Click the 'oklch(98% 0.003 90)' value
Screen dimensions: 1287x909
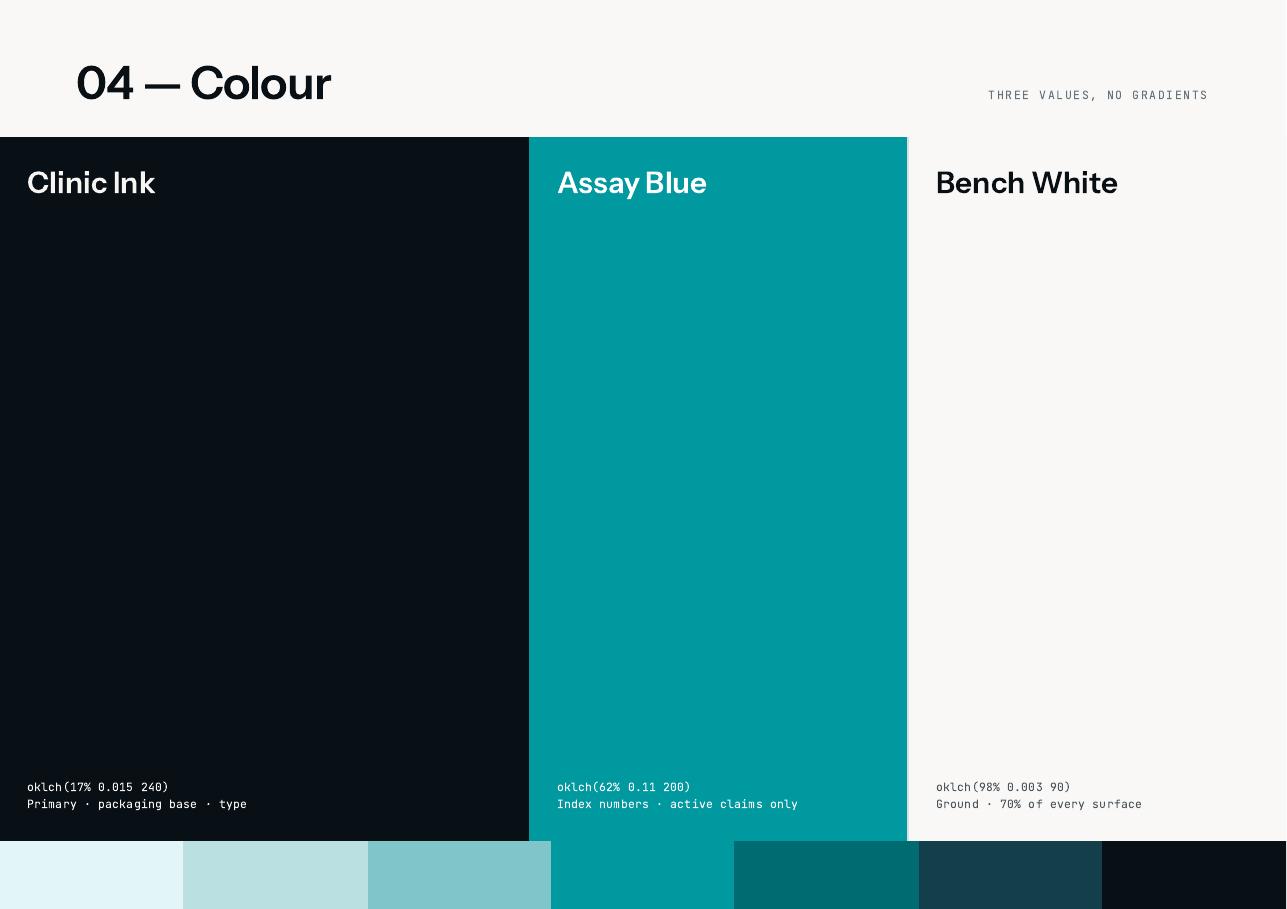coord(1003,788)
